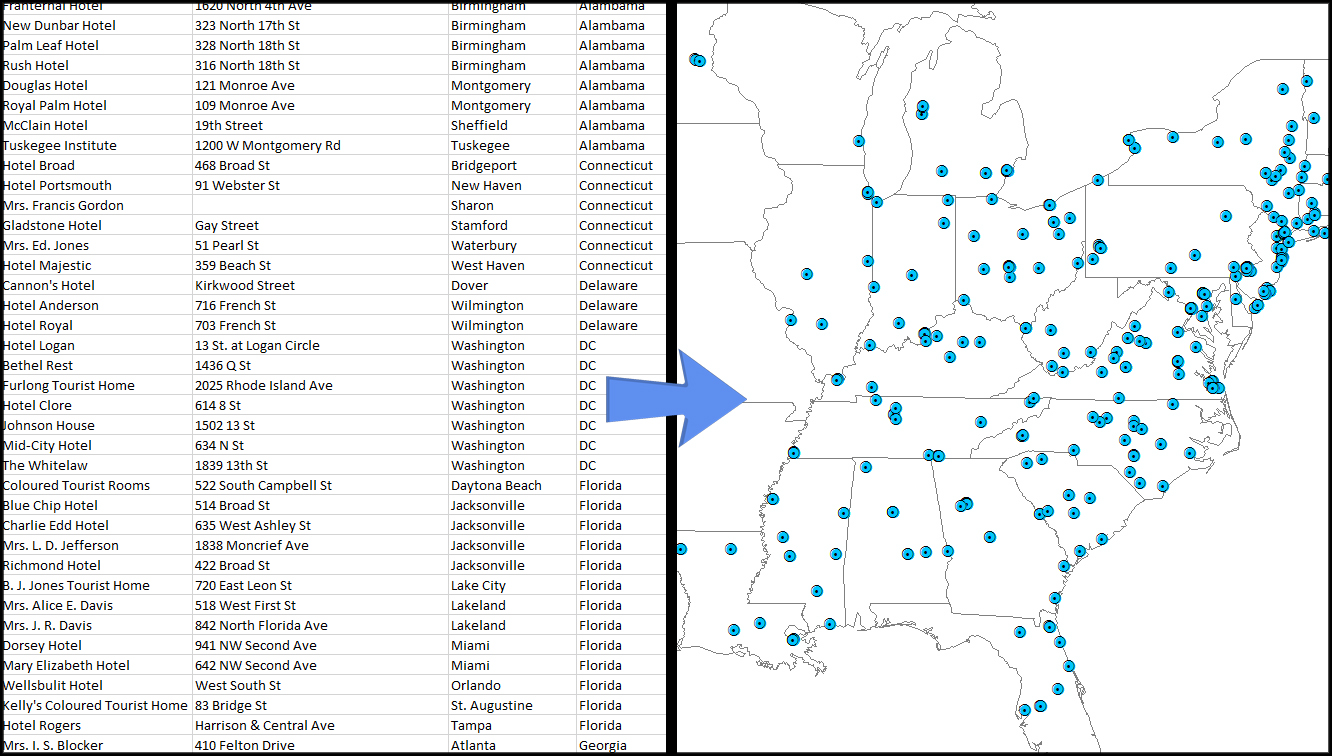
Task: Click the Georgia state cell
Action: tap(603, 745)
